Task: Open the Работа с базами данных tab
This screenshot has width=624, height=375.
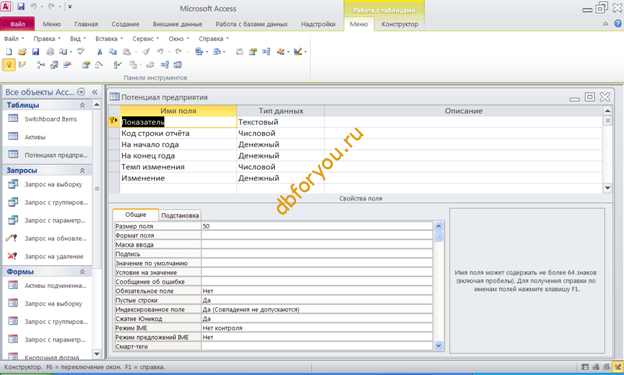Action: tap(252, 24)
